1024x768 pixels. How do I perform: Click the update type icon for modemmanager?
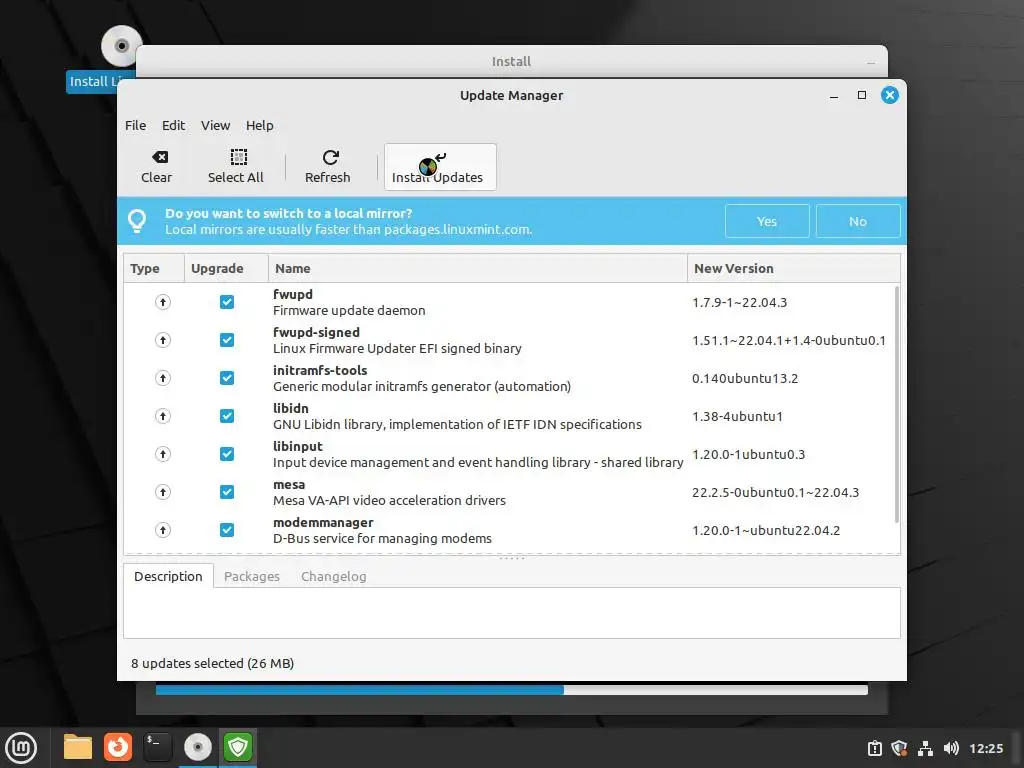pos(163,530)
